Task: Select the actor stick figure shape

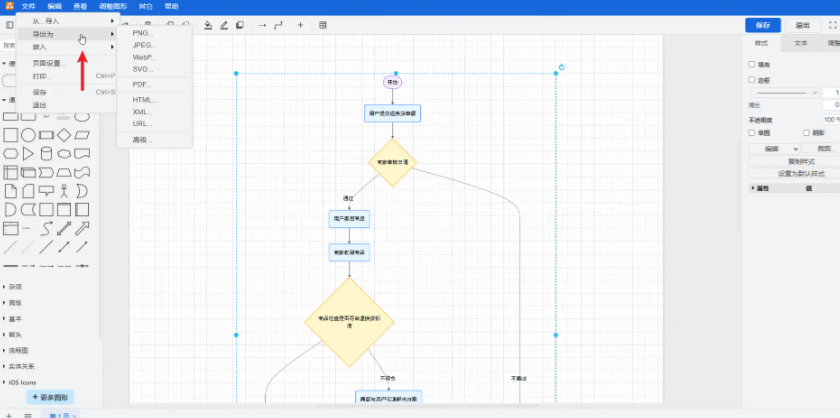Action: coord(64,190)
